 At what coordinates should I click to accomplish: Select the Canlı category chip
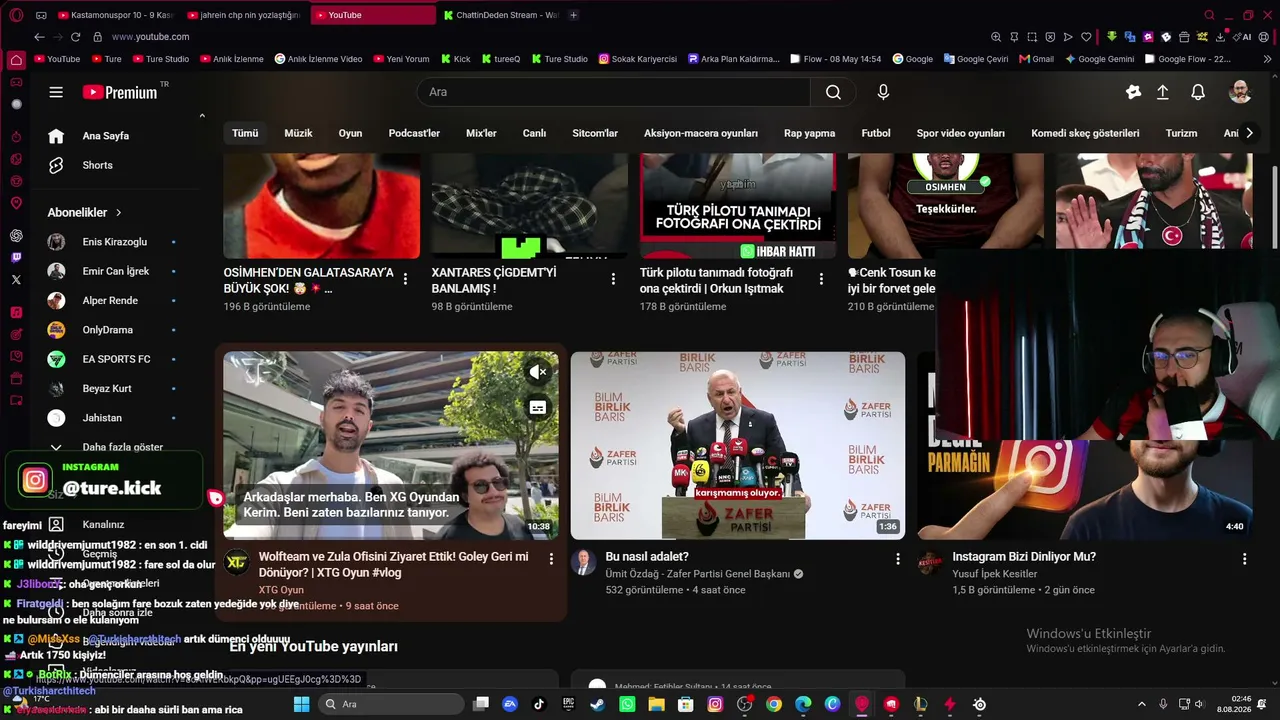(534, 133)
